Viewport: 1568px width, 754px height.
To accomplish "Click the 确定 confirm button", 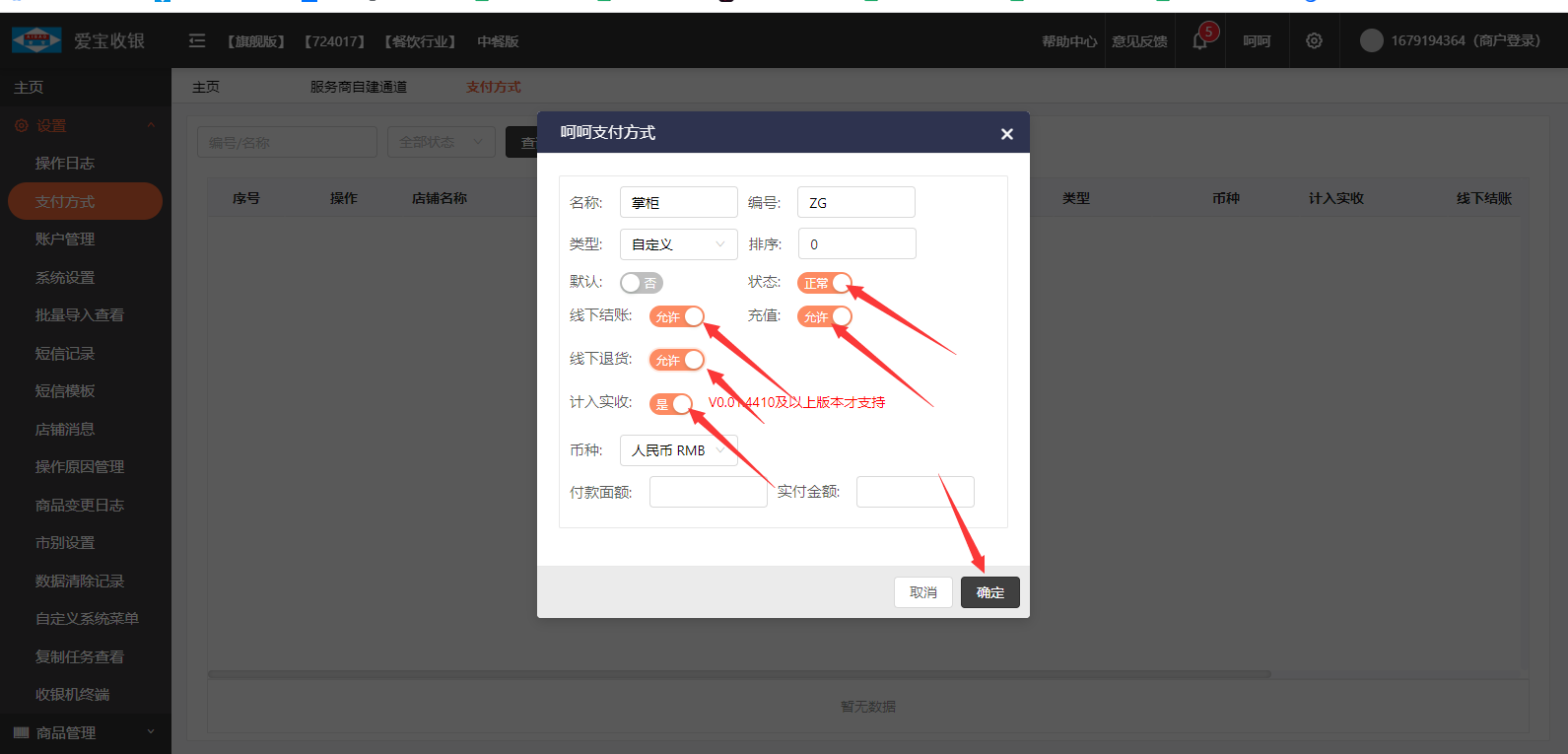I will [989, 592].
